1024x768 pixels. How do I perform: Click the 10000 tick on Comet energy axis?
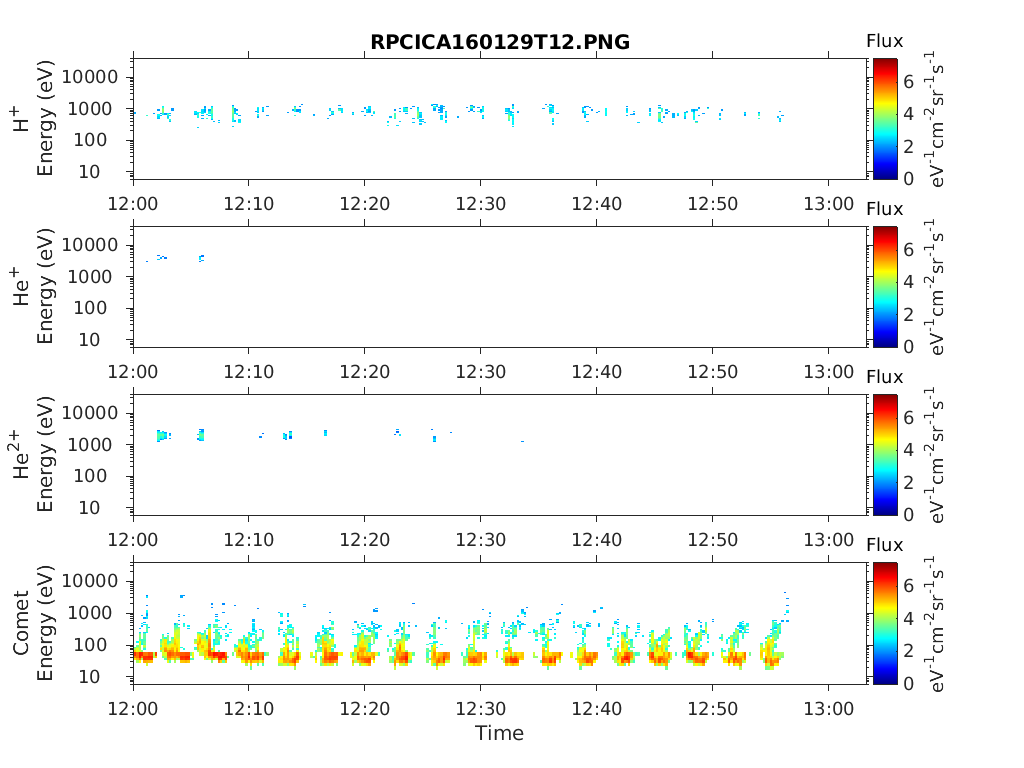[x=90, y=581]
